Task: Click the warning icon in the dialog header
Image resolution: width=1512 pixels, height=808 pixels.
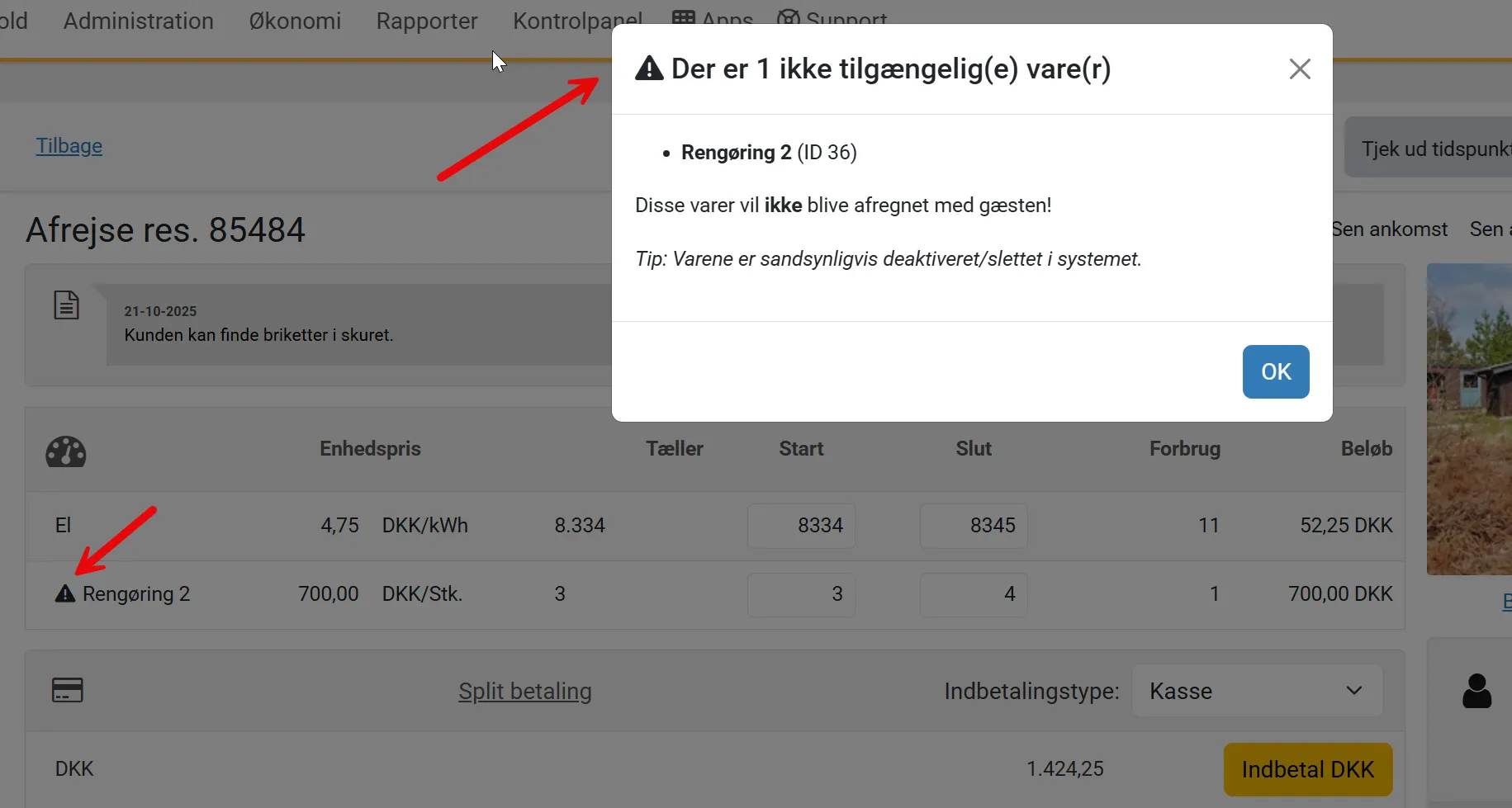Action: [649, 69]
